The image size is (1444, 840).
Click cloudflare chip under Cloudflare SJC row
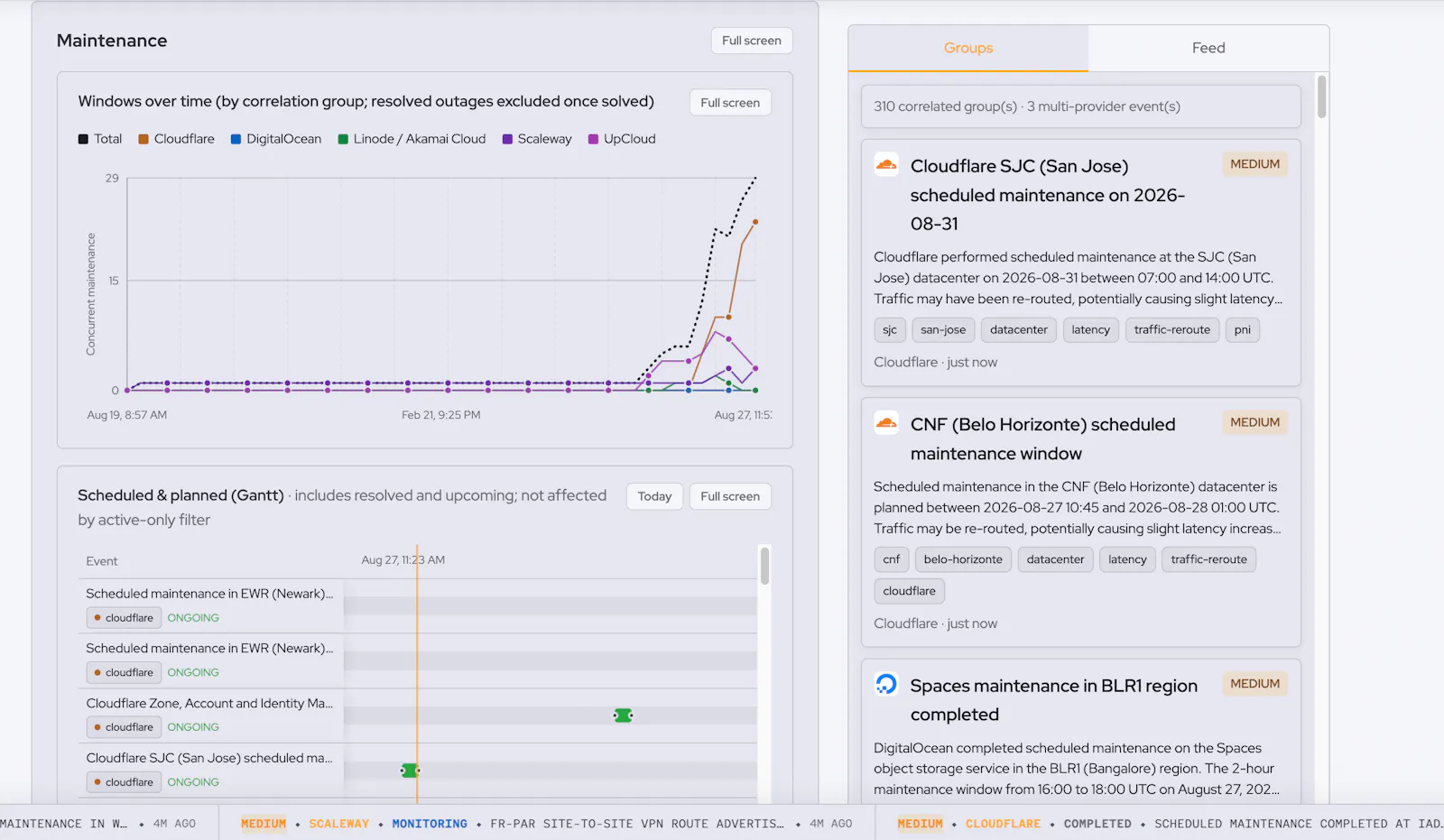point(124,782)
